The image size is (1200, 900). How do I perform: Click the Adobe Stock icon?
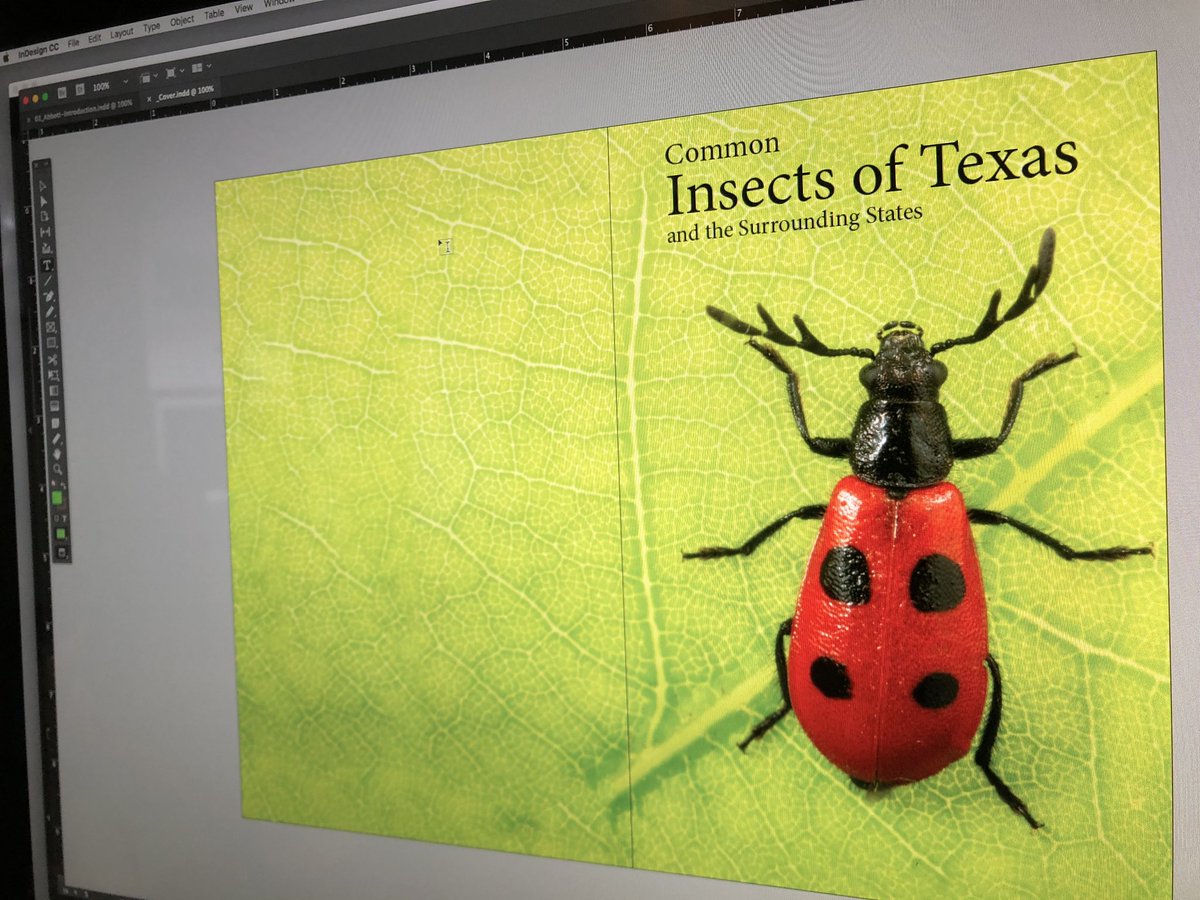[80, 89]
